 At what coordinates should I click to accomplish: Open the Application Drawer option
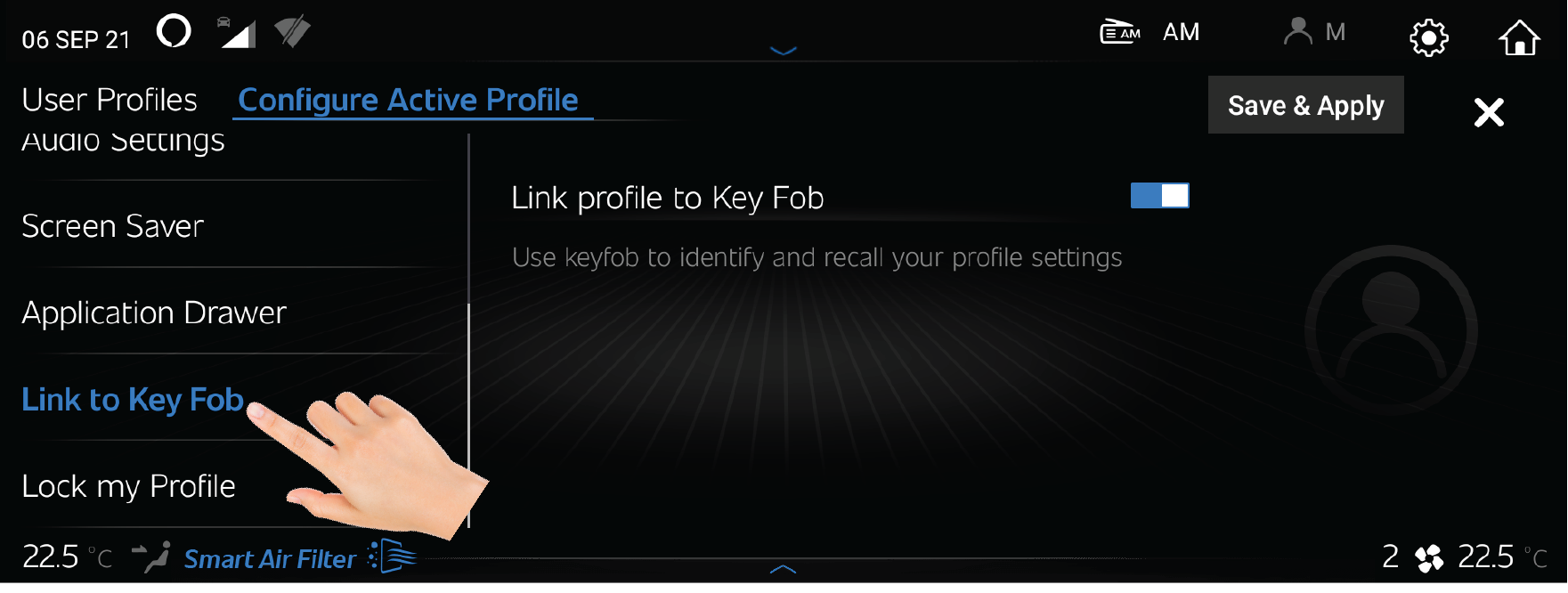point(154,313)
